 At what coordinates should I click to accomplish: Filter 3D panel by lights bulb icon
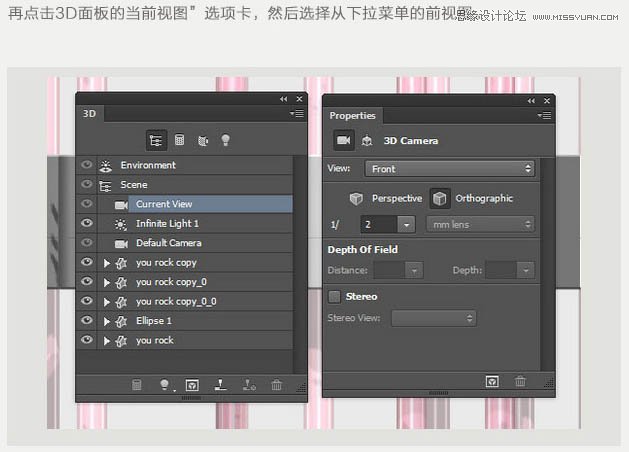click(x=225, y=140)
